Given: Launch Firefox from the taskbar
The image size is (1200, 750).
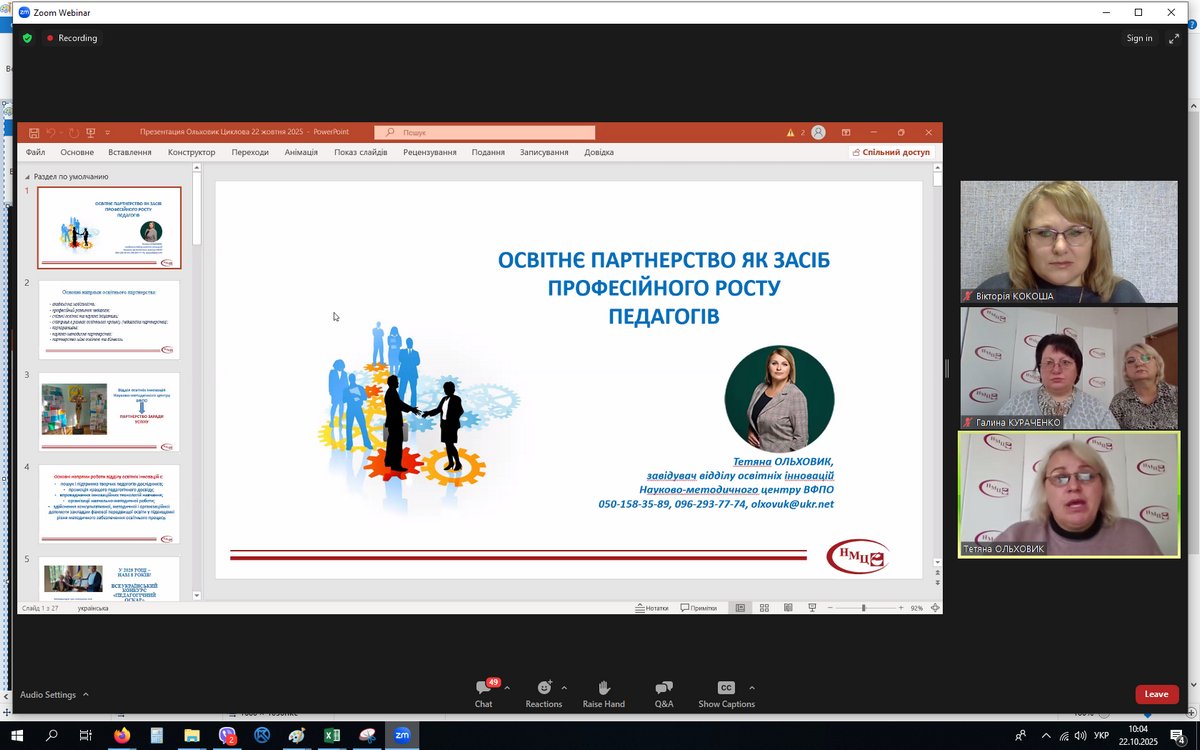Looking at the screenshot, I should click(x=122, y=735).
